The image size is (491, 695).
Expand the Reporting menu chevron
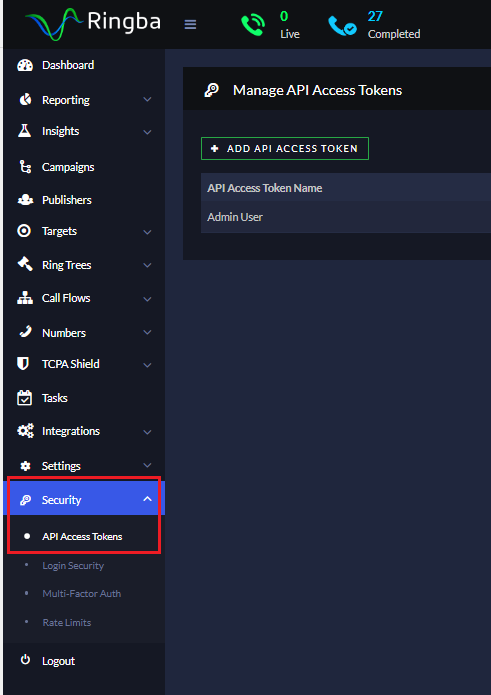tap(148, 100)
